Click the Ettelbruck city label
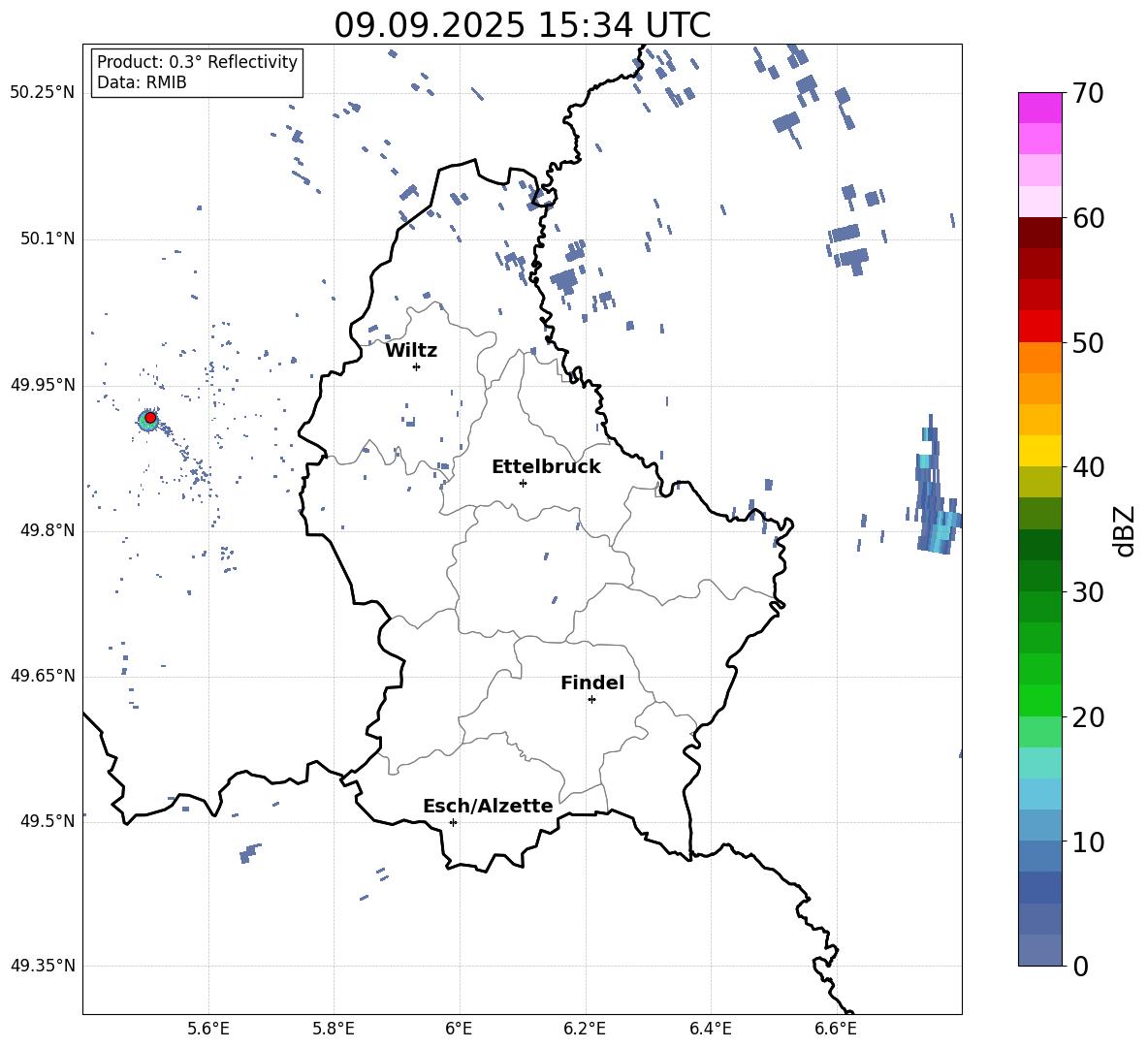 [x=546, y=467]
